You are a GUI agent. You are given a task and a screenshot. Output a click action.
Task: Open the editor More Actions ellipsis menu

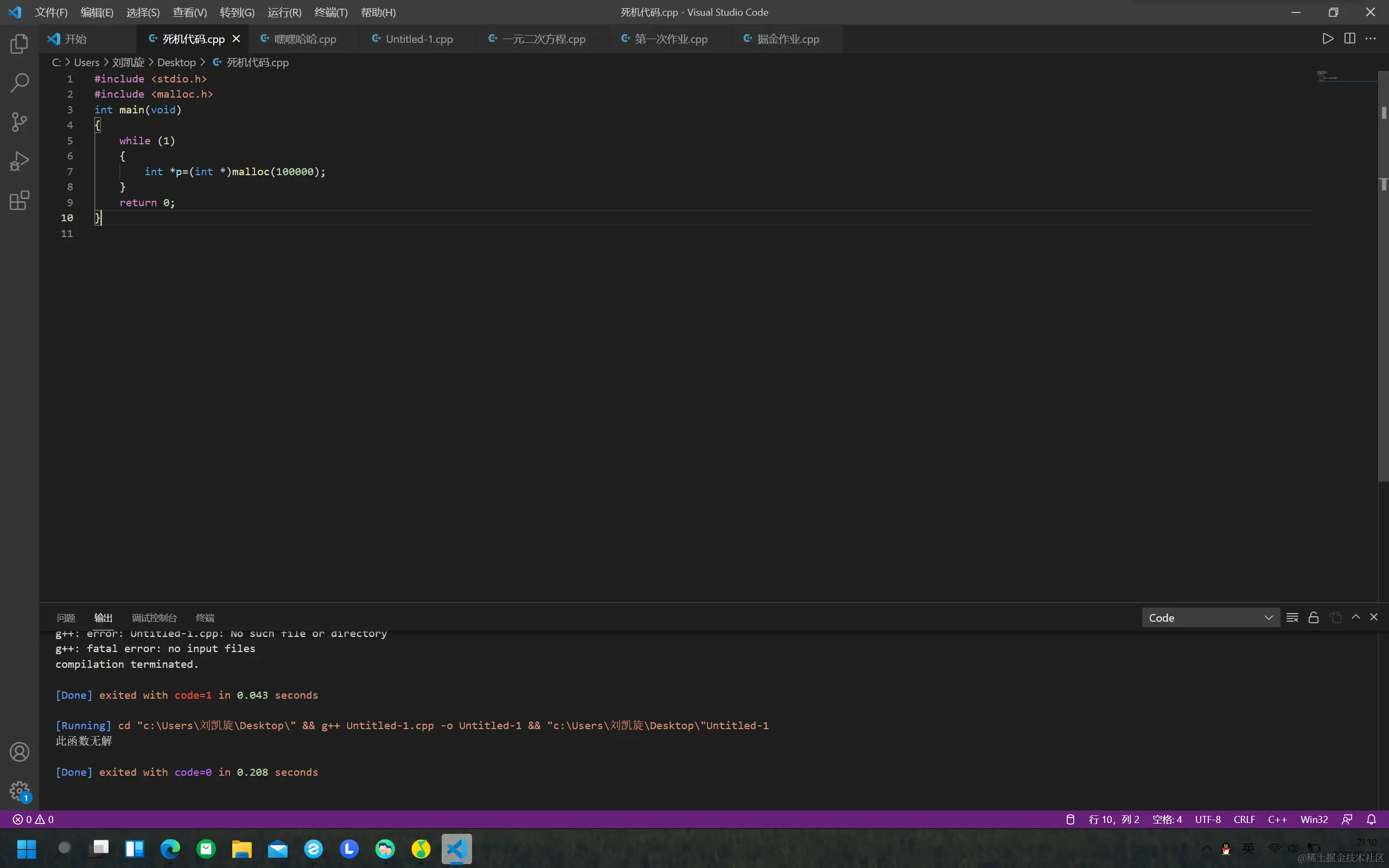[1371, 39]
